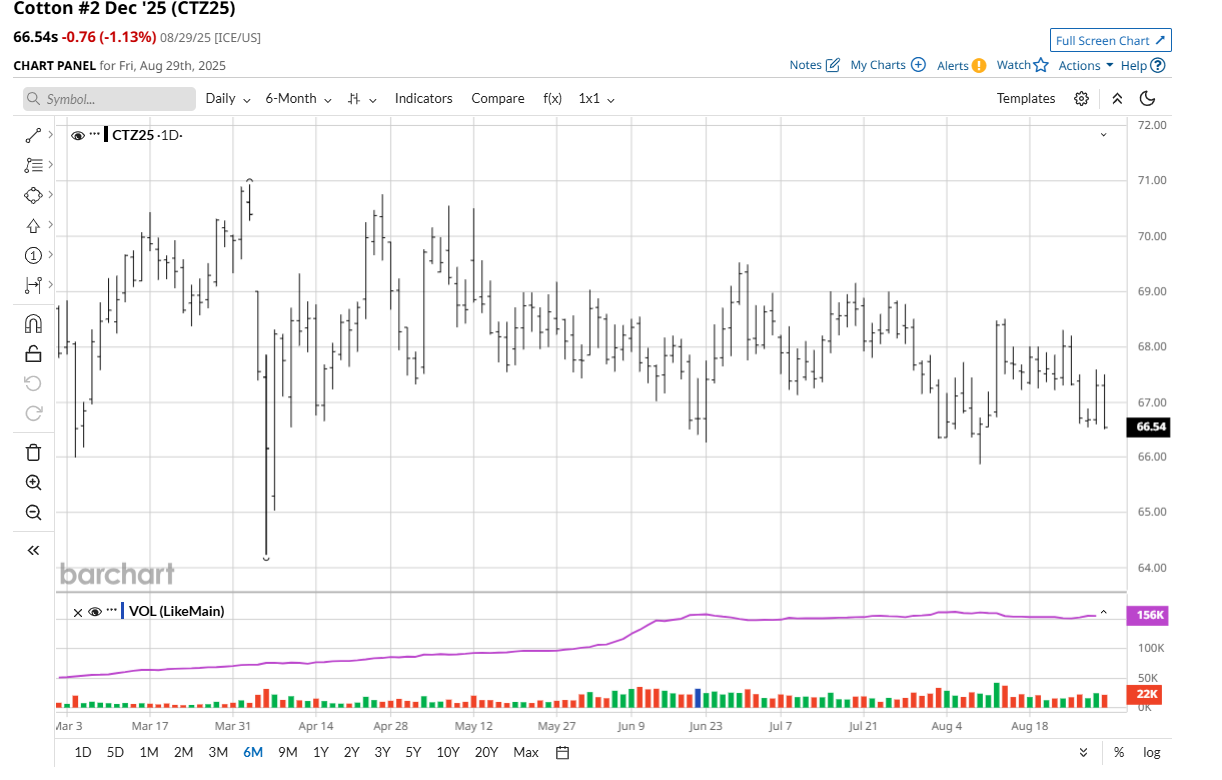
Task: Select the 5D range
Action: coord(115,752)
